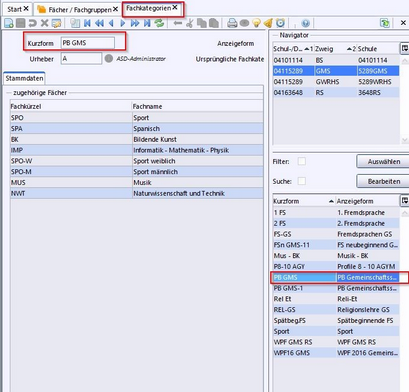Click the Kurzform input field
The width and height of the screenshot is (409, 392).
88,43
